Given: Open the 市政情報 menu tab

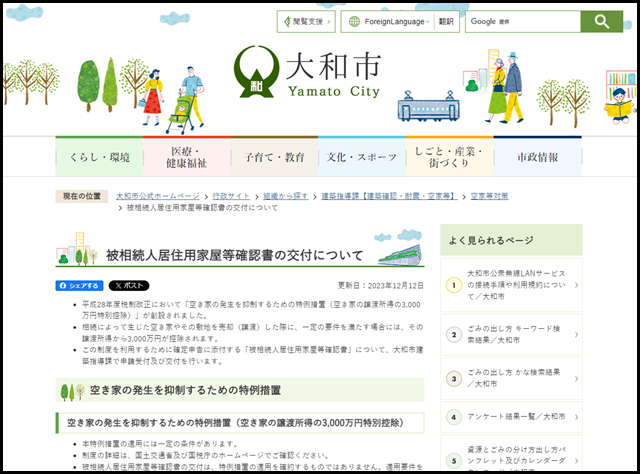Looking at the screenshot, I should [538, 157].
